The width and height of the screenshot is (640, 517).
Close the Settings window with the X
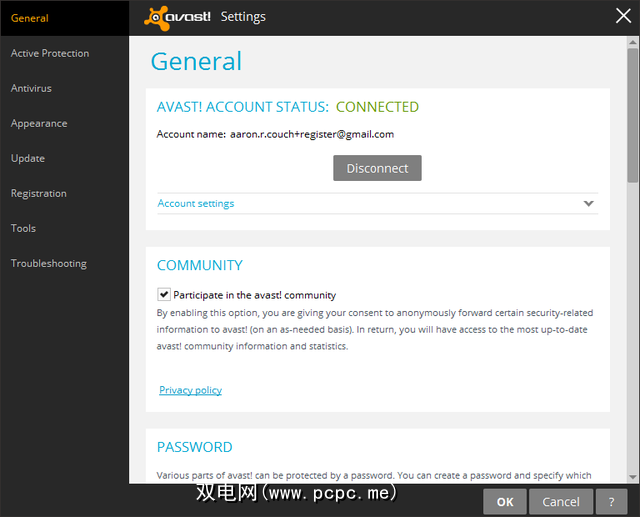pyautogui.click(x=623, y=16)
